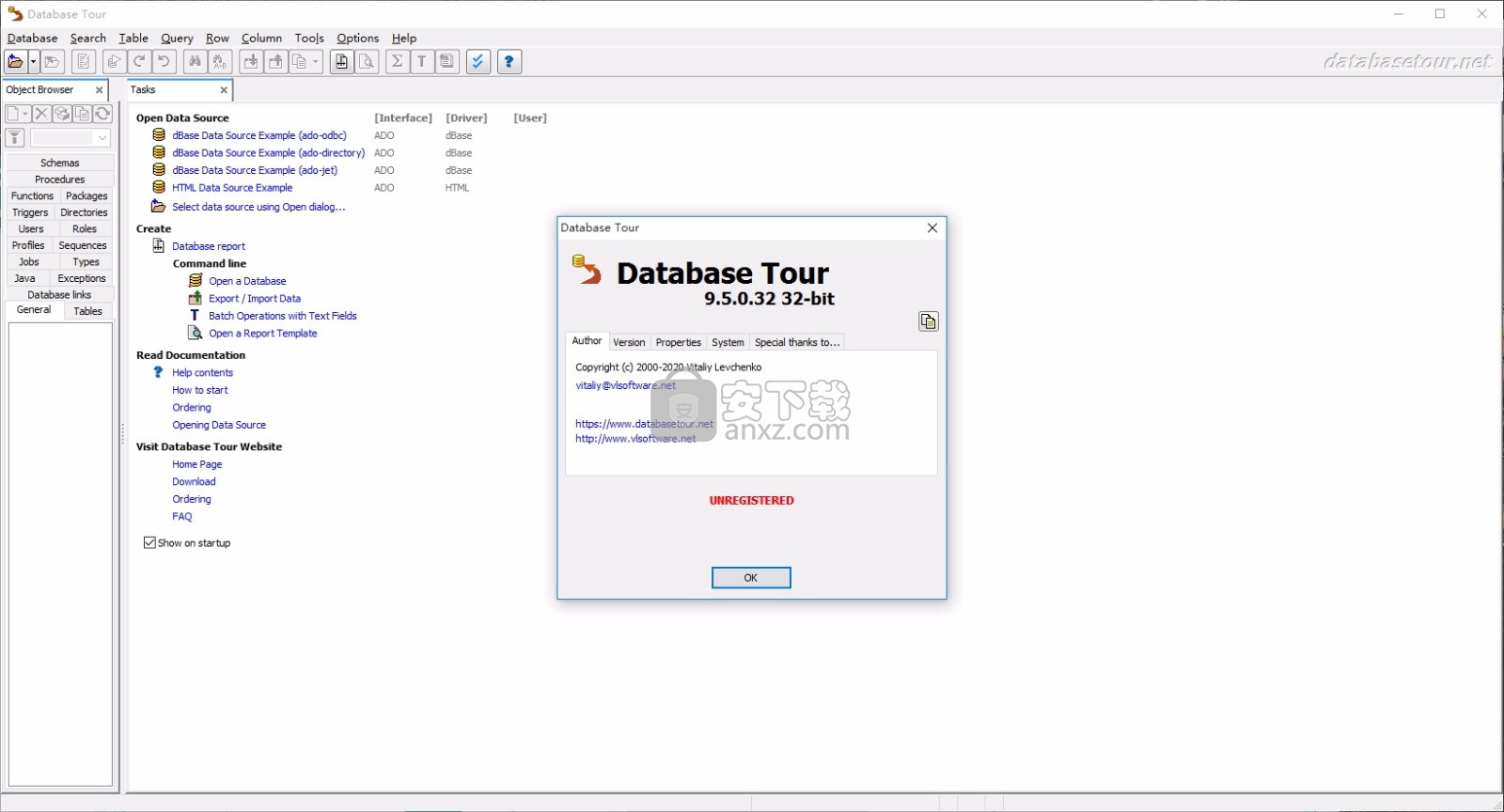1504x812 pixels.
Task: Open the Help contents link
Action: pyautogui.click(x=202, y=373)
